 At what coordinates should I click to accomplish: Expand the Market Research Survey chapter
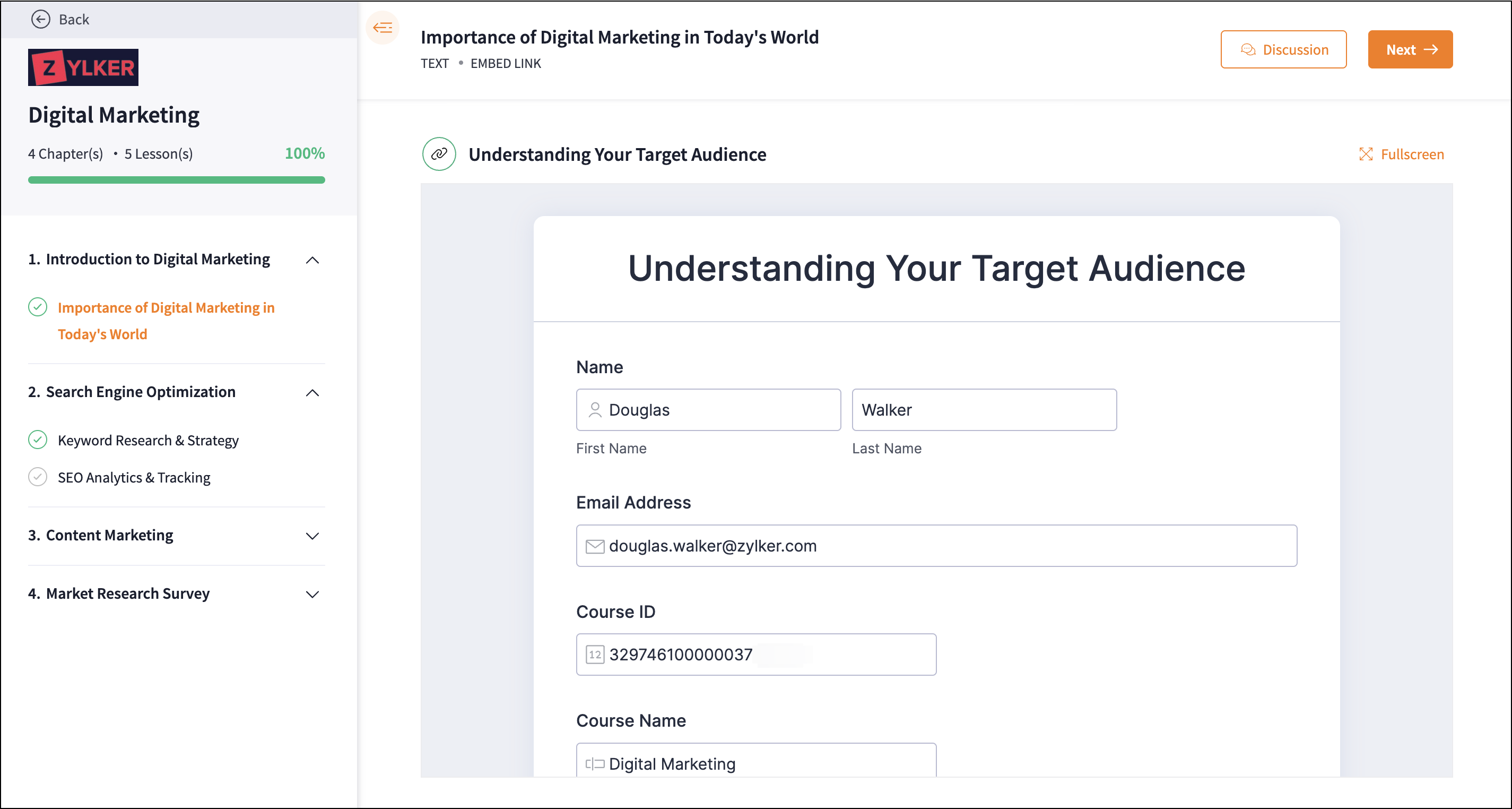click(x=312, y=594)
